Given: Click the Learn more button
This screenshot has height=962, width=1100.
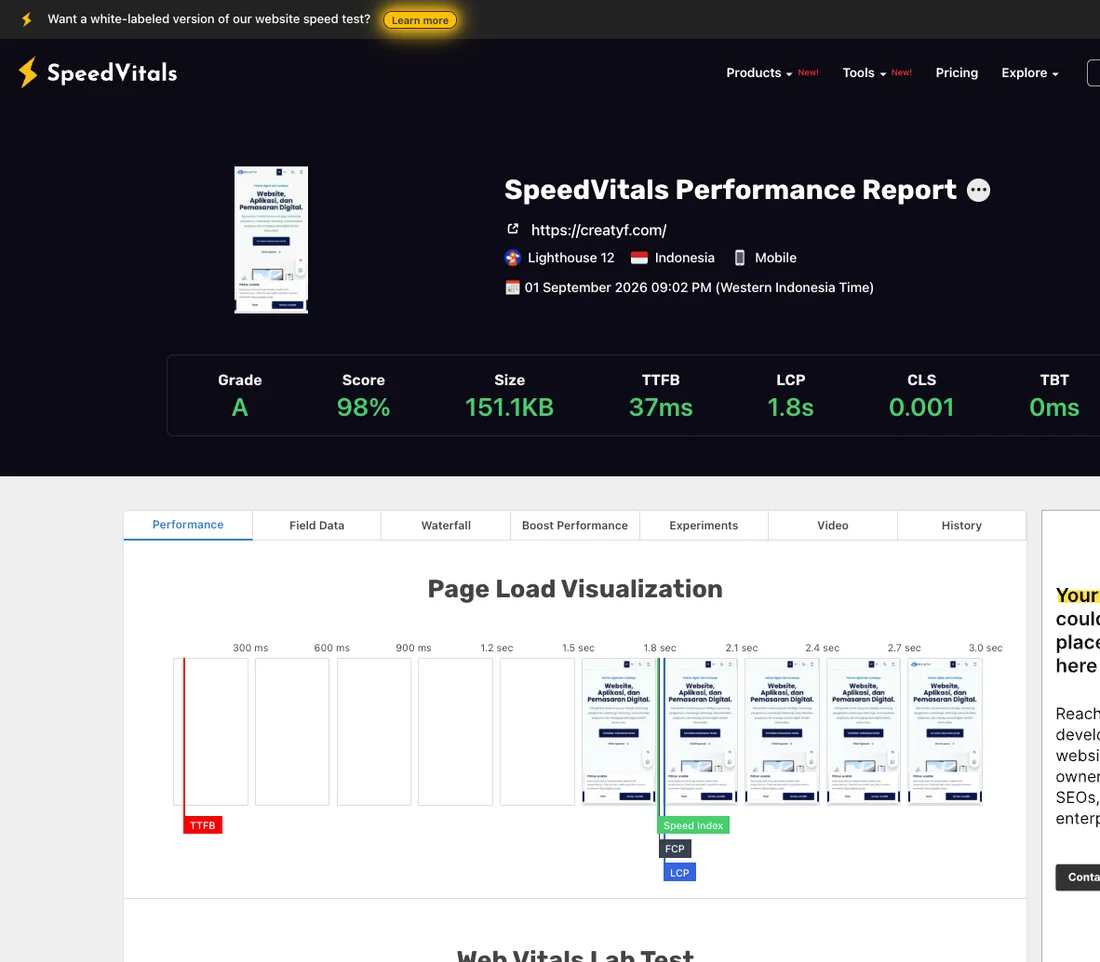Looking at the screenshot, I should 420,20.
